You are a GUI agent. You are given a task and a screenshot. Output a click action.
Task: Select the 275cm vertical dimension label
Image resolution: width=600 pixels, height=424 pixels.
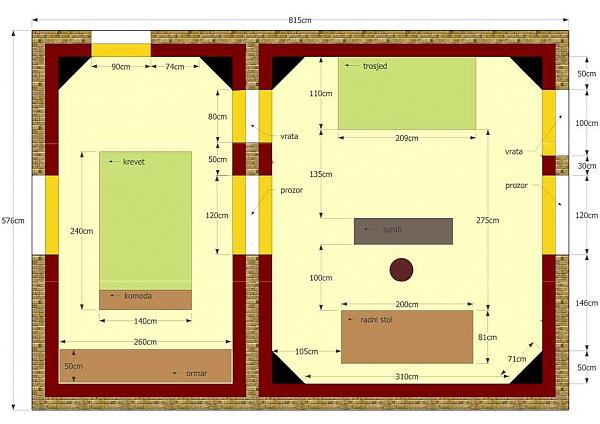(x=487, y=220)
